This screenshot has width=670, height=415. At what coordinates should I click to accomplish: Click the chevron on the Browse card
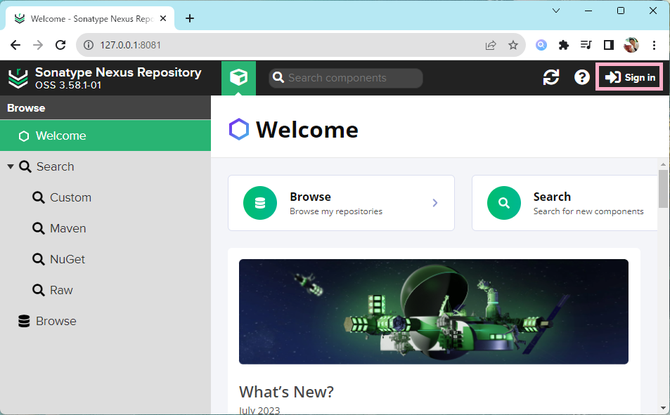click(x=435, y=203)
